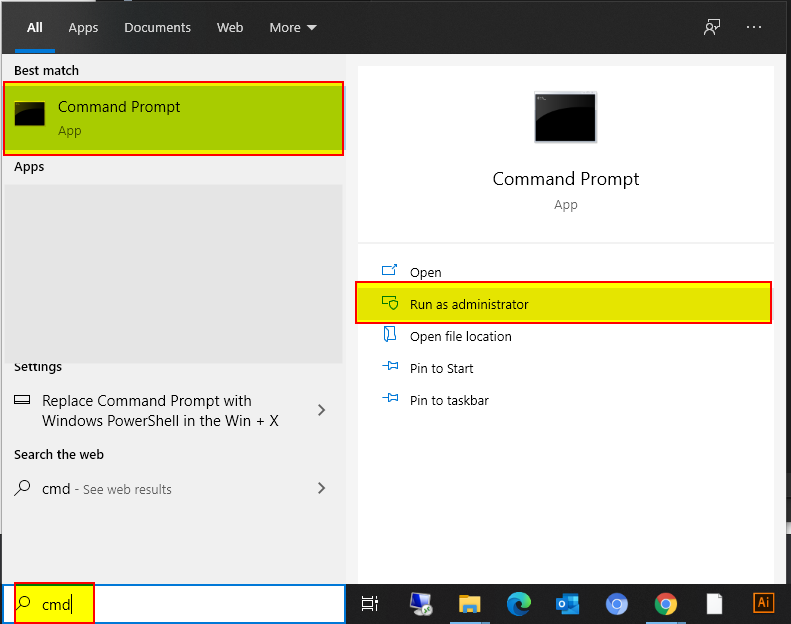
Task: Launch Google Chrome from the taskbar
Action: point(665,603)
